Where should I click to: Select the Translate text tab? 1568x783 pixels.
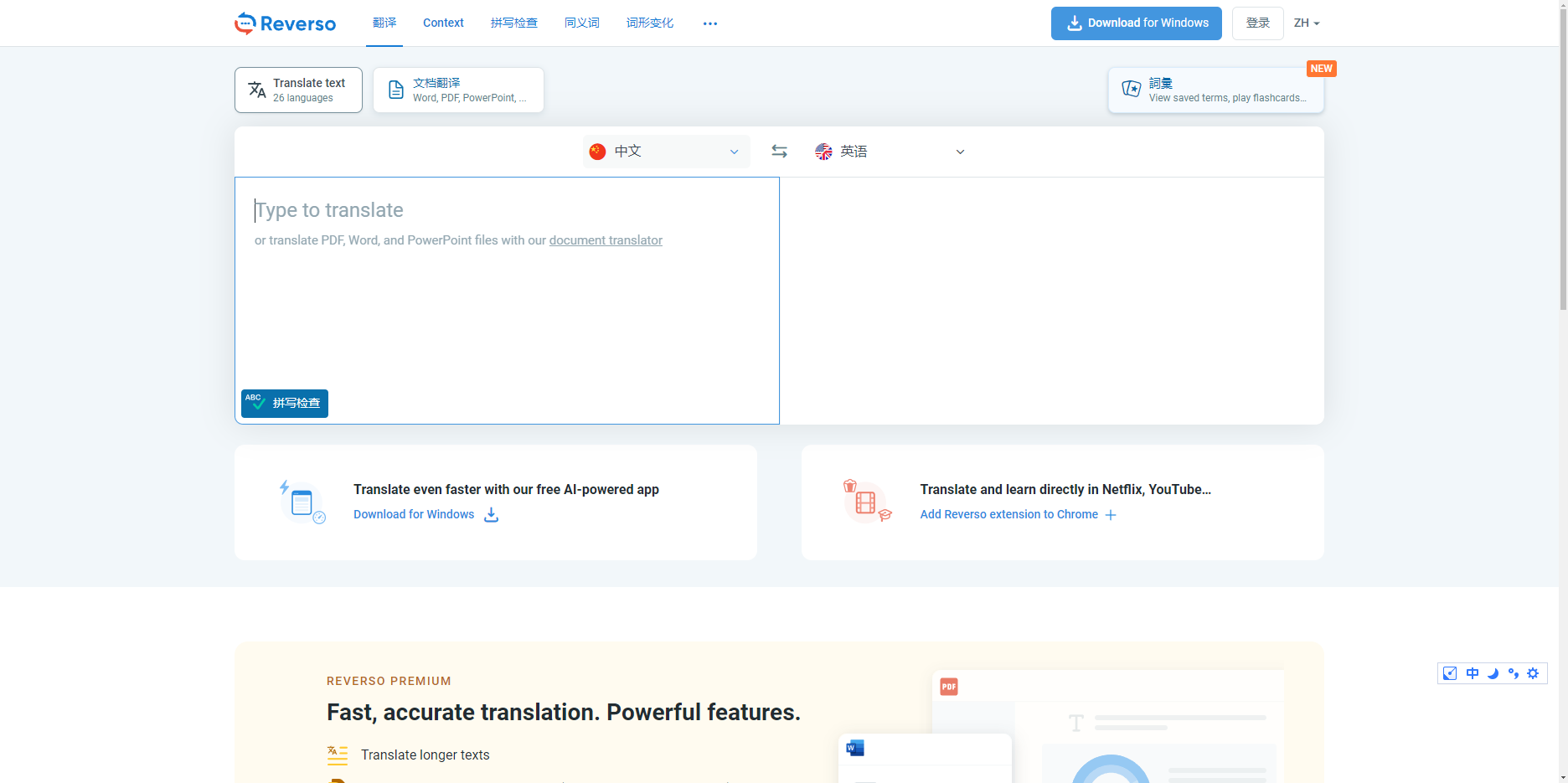(x=298, y=90)
